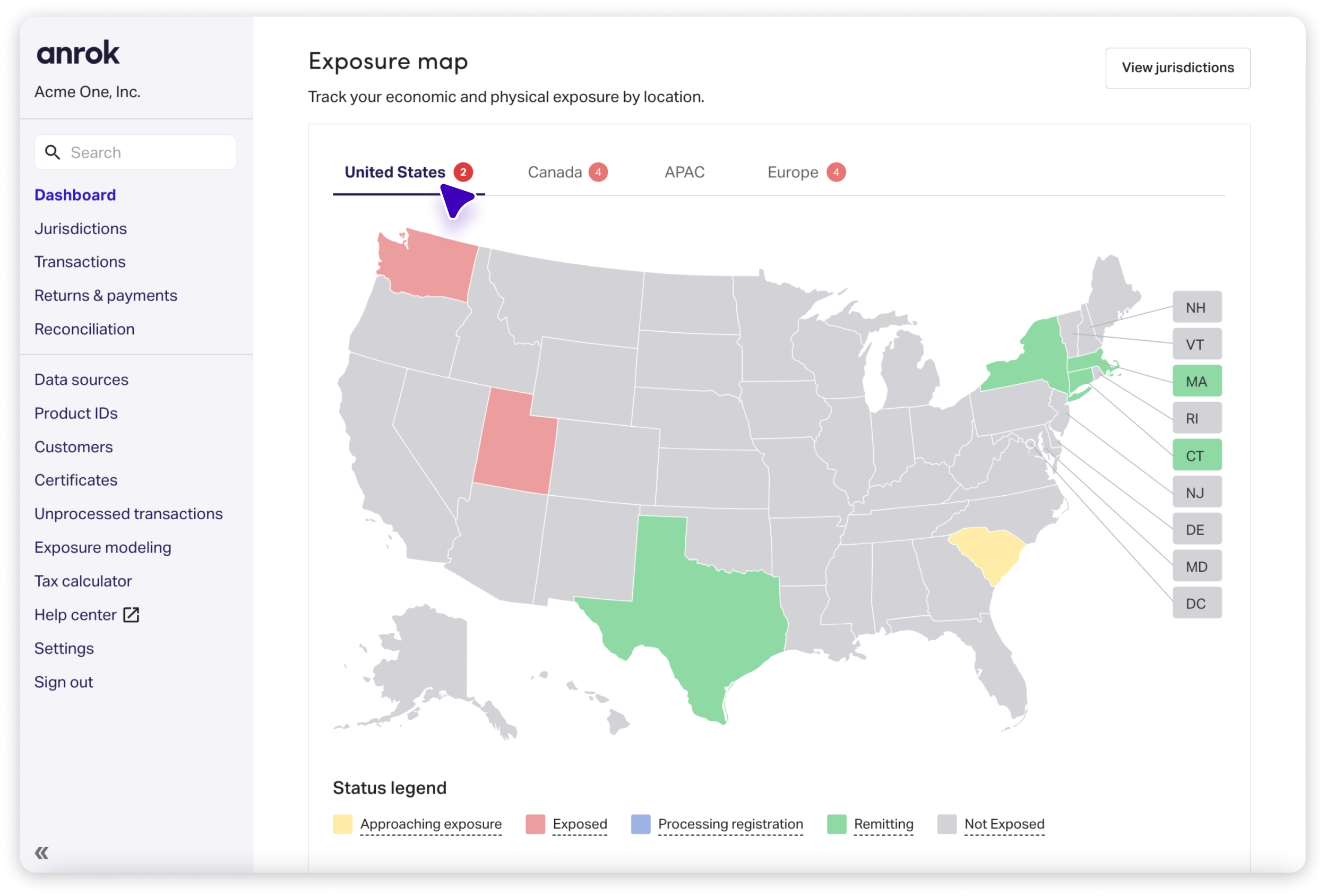Go to Exposure modeling
Screen dimensions: 1326x896
tap(102, 547)
